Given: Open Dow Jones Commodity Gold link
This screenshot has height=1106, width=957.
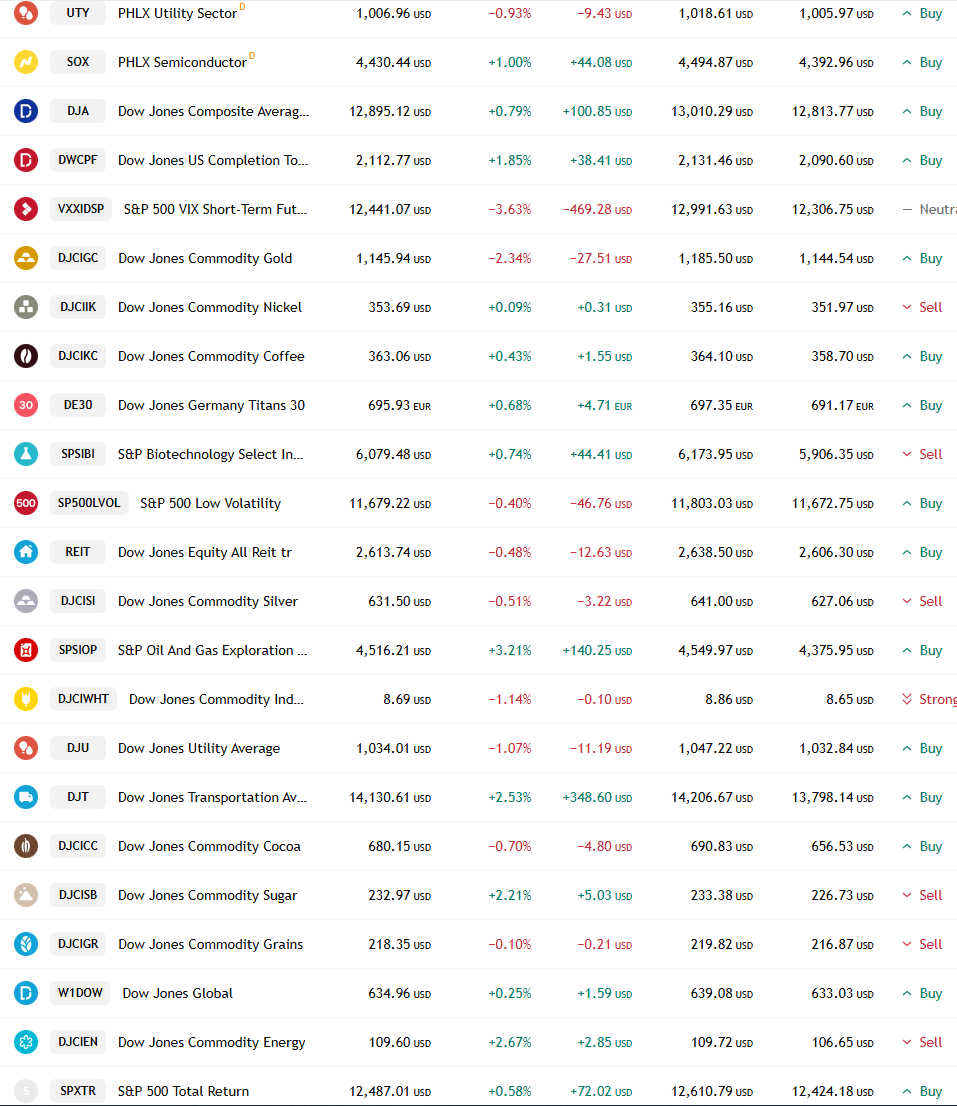Looking at the screenshot, I should point(205,258).
